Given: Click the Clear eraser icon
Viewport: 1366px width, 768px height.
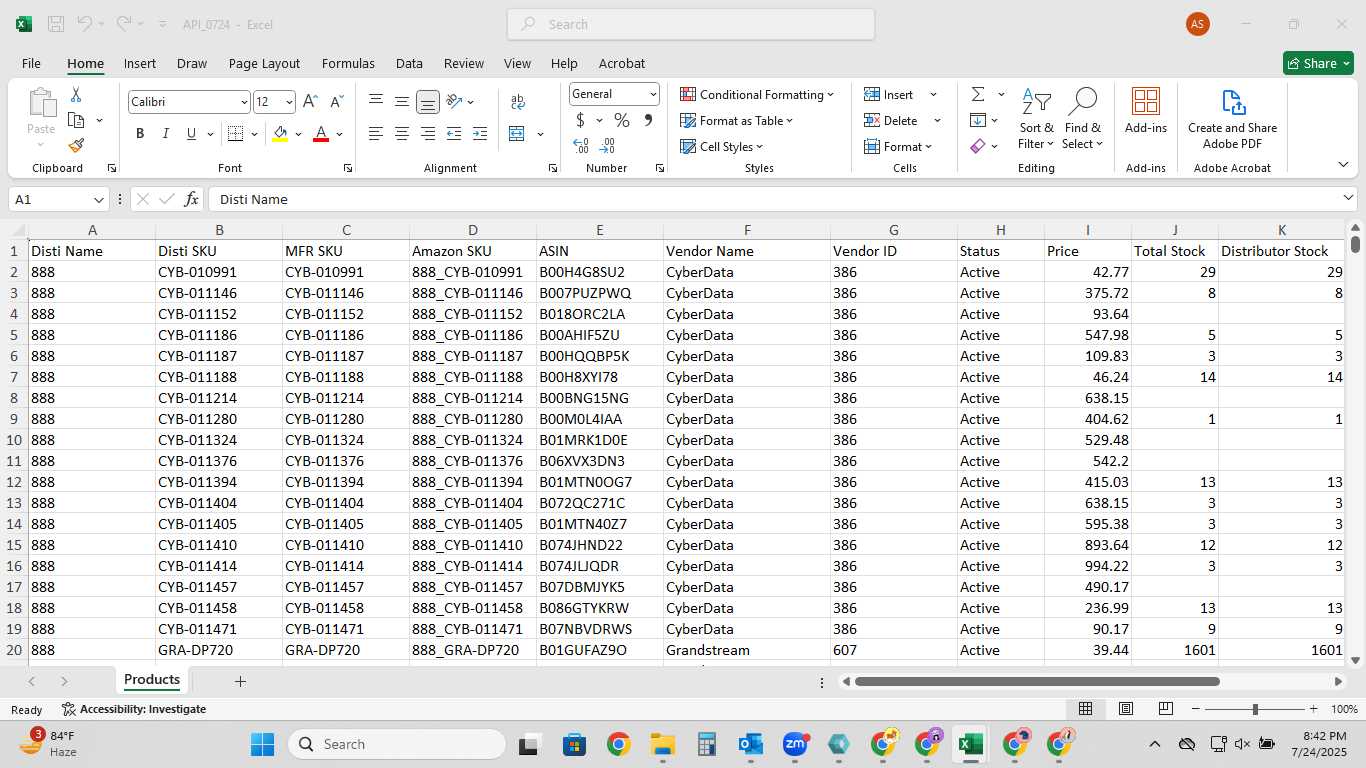Looking at the screenshot, I should (978, 146).
